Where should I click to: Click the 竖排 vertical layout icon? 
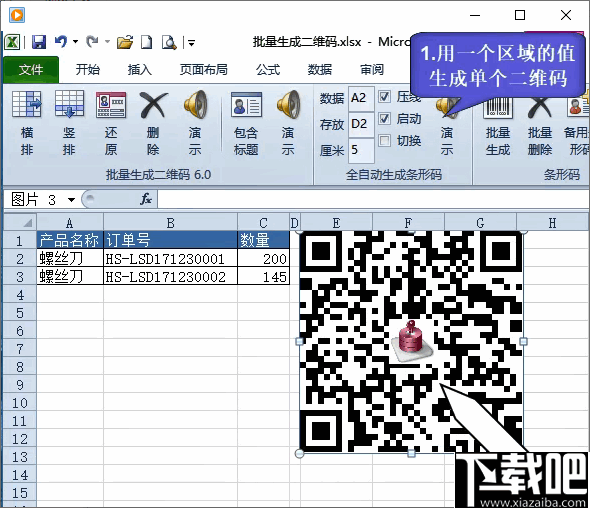(69, 104)
